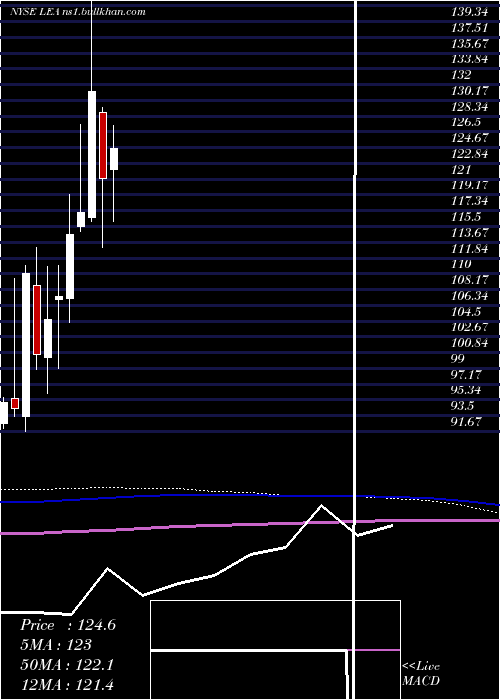Click the 135.67 price axis label

(469, 44)
